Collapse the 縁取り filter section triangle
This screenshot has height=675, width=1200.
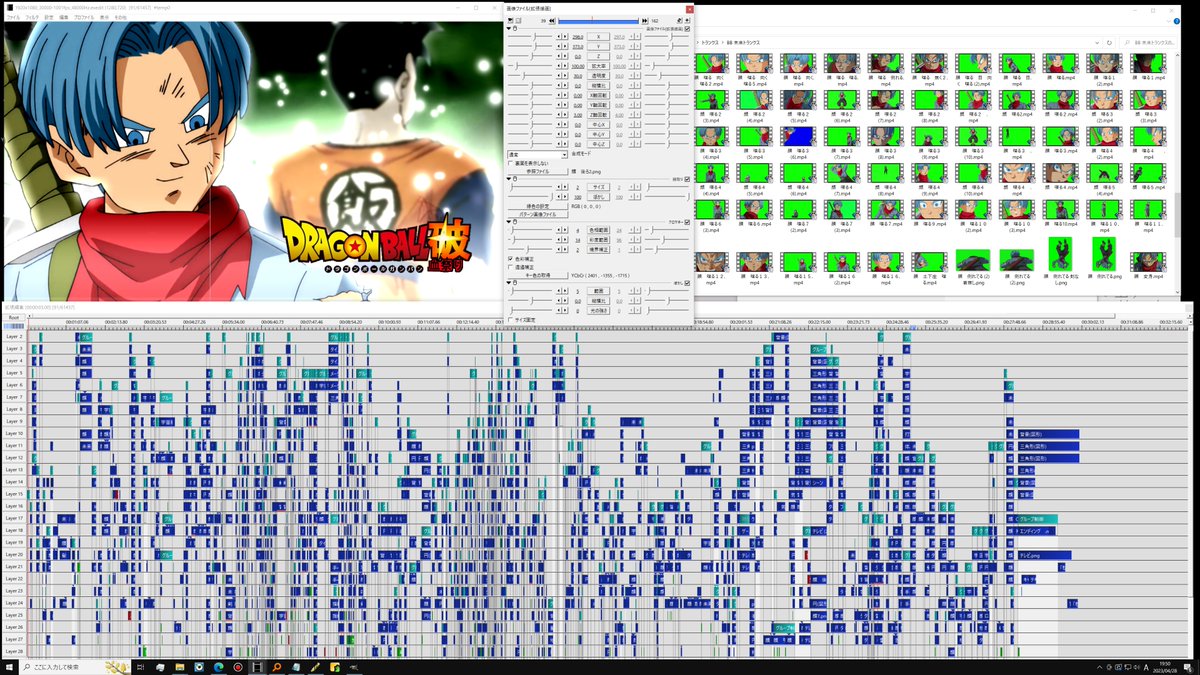(511, 180)
